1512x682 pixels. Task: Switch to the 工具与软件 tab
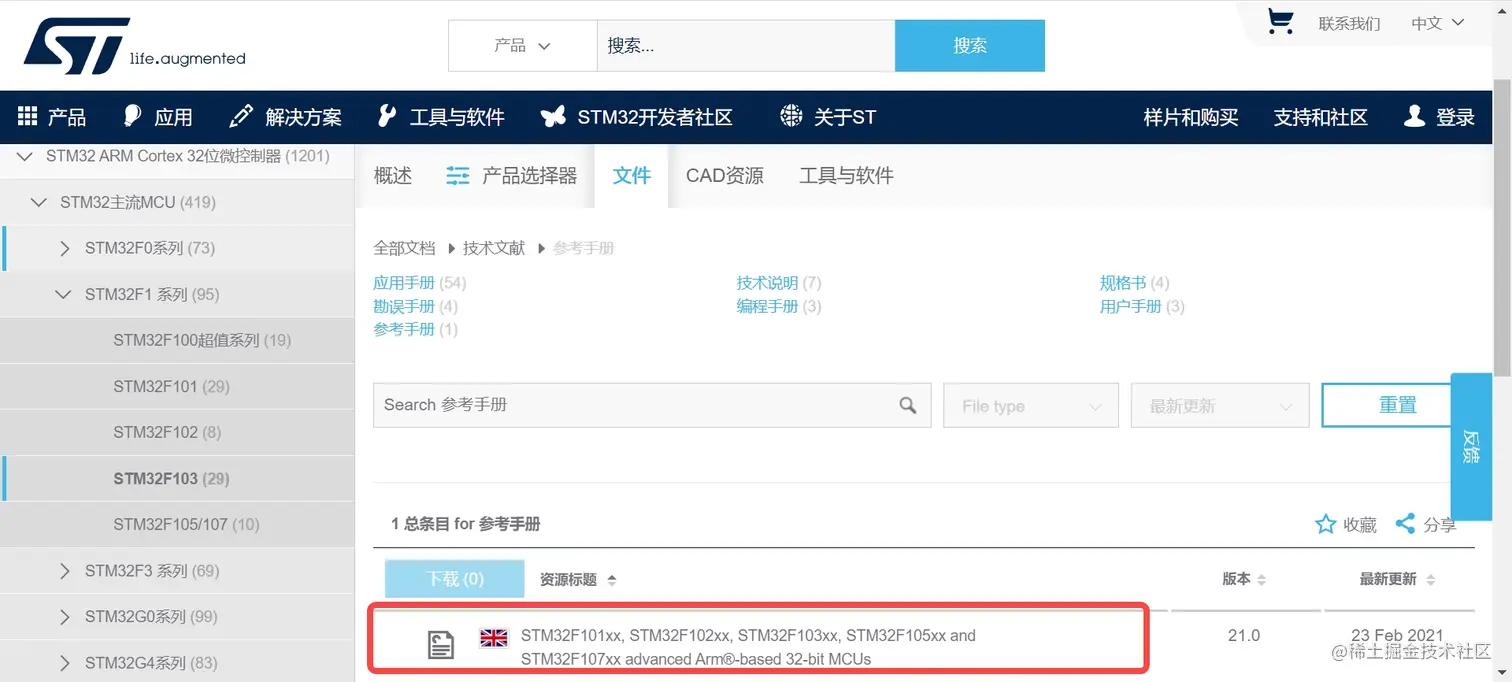pyautogui.click(x=846, y=176)
